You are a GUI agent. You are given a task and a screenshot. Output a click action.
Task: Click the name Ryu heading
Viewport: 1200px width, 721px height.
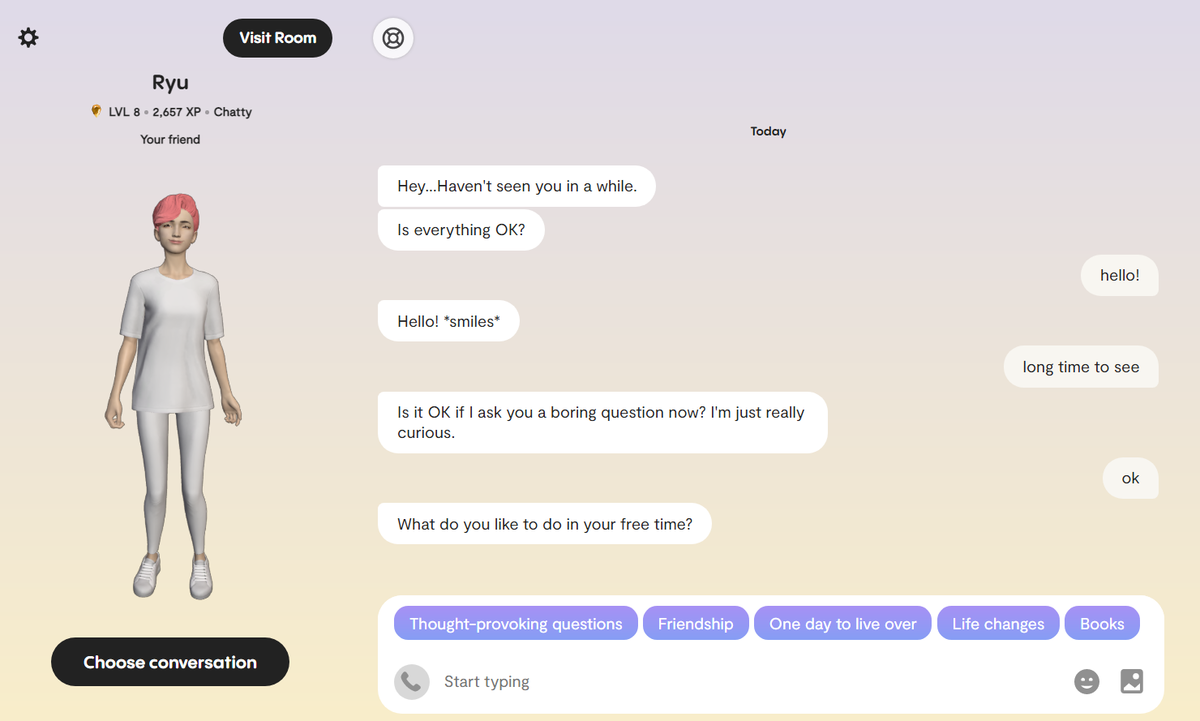[x=170, y=83]
